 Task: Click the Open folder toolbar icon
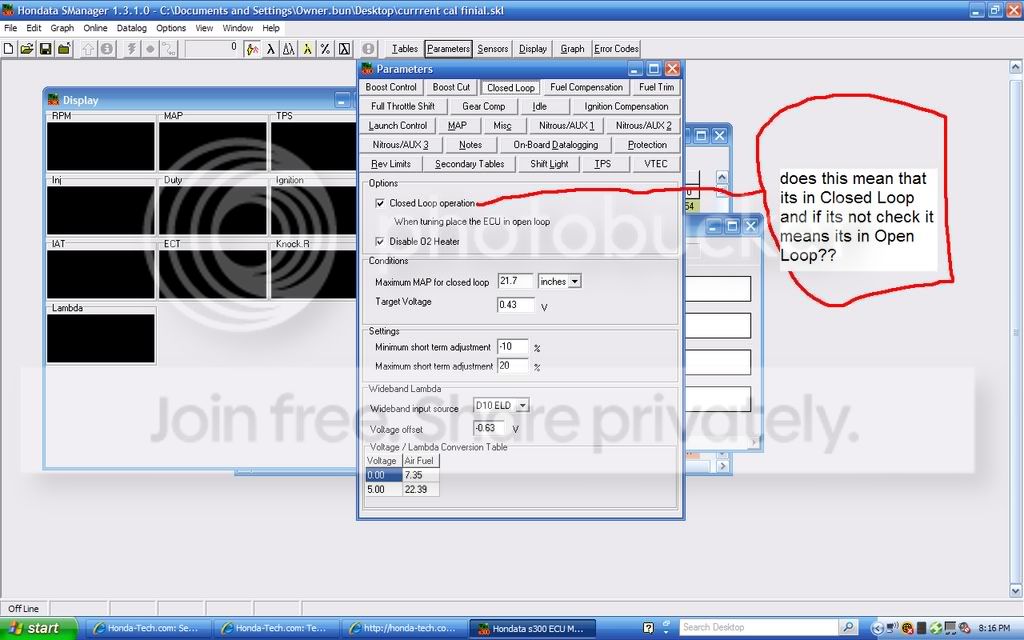coord(28,48)
